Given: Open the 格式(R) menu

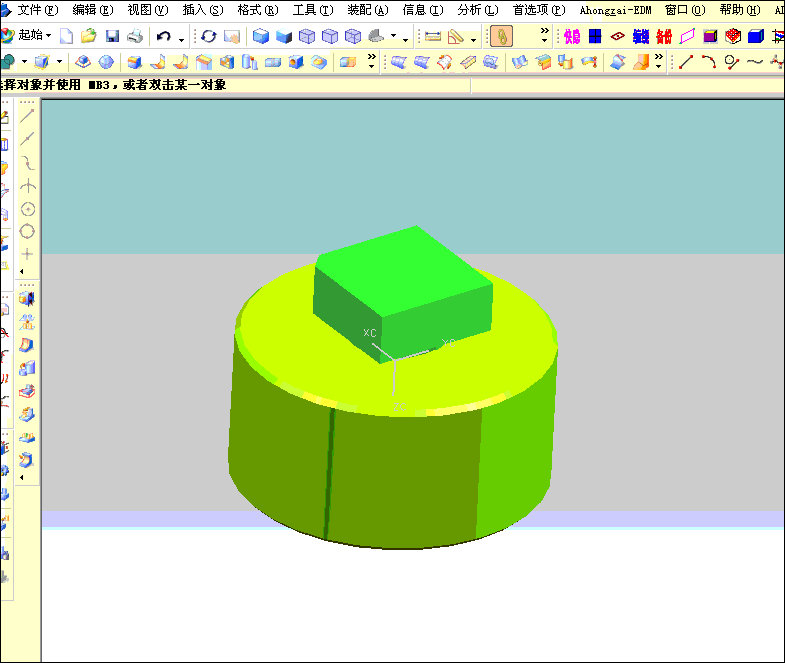Looking at the screenshot, I should pos(258,10).
